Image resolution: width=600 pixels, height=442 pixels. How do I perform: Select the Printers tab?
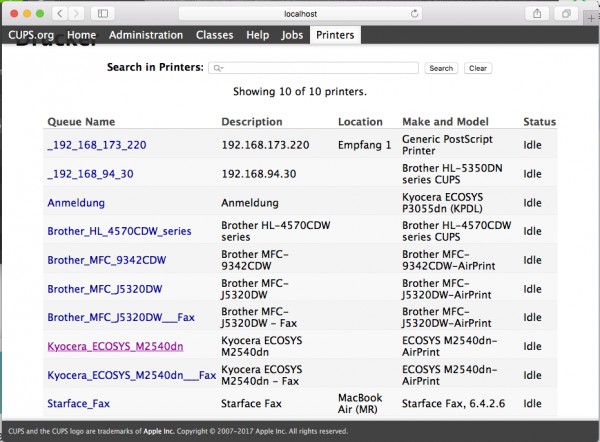pyautogui.click(x=335, y=35)
